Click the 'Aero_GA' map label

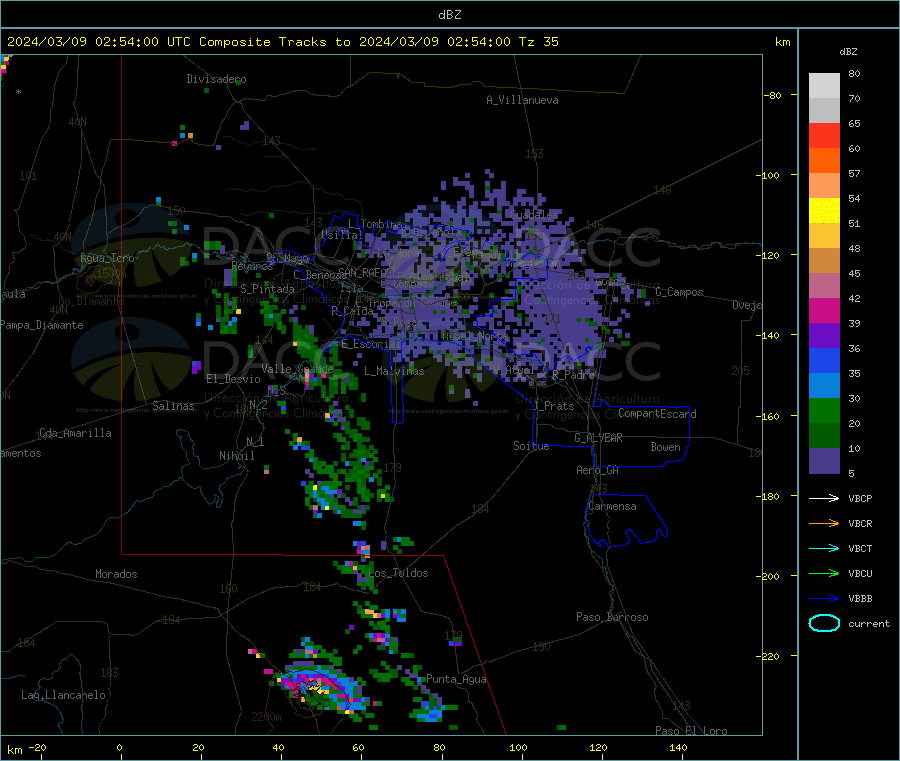[598, 470]
